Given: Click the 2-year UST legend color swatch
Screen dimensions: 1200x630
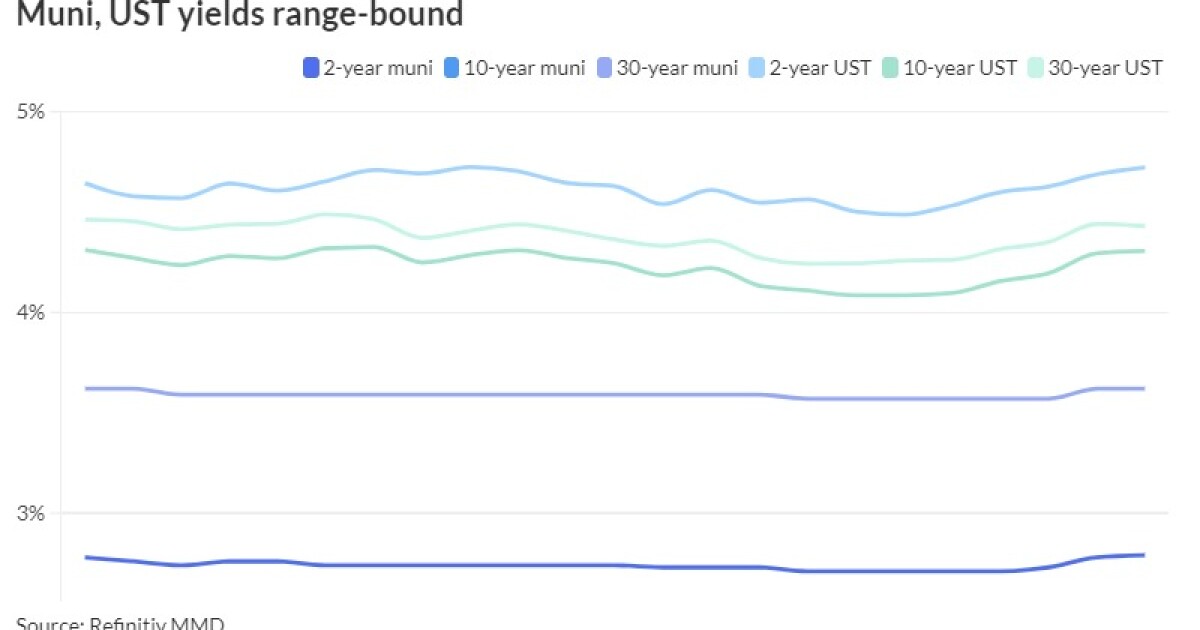Looking at the screenshot, I should tap(758, 68).
